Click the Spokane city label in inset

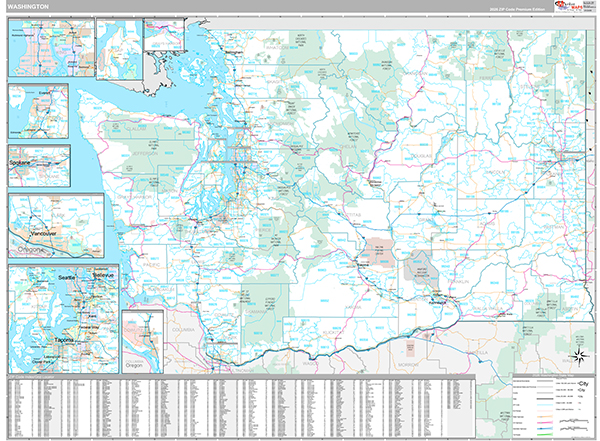[20, 163]
